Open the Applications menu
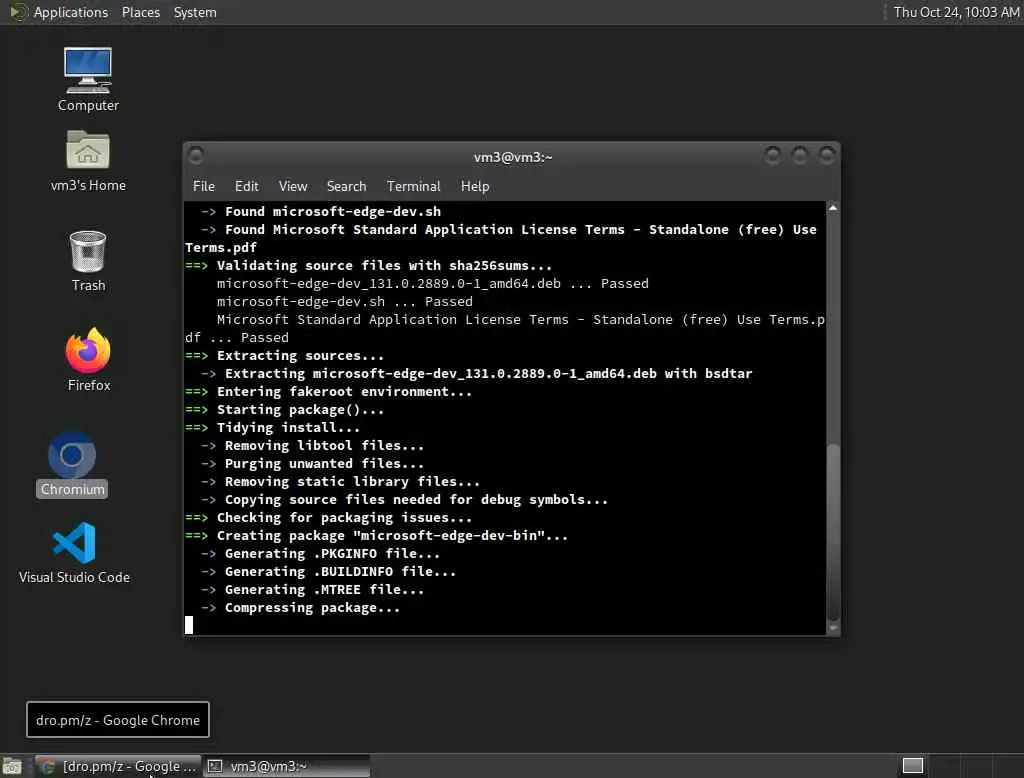The width and height of the screenshot is (1024, 778). 71,12
